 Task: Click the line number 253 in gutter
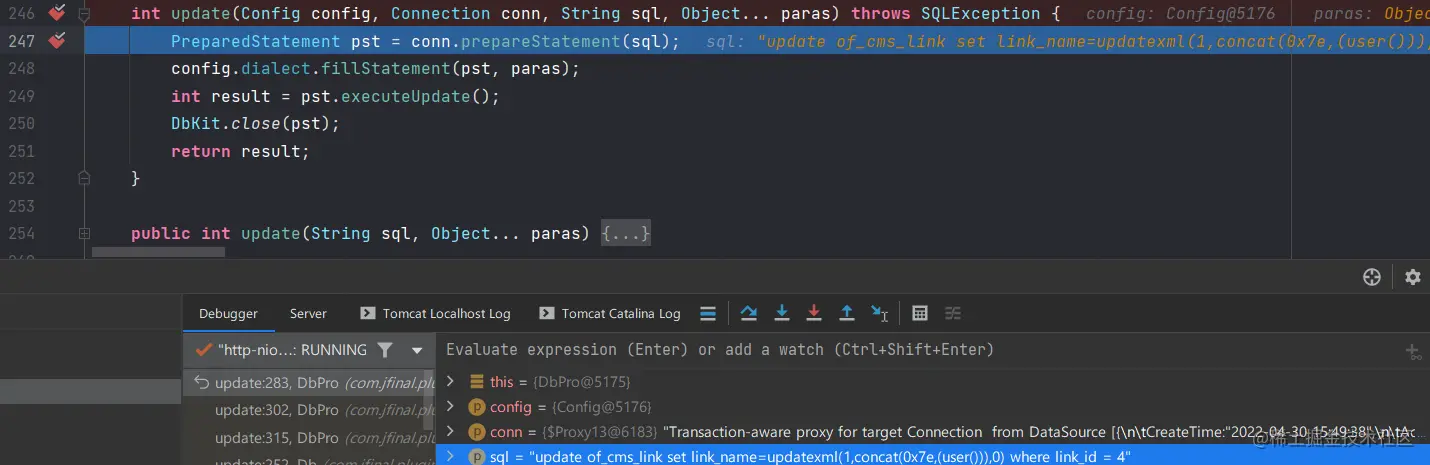(x=21, y=206)
